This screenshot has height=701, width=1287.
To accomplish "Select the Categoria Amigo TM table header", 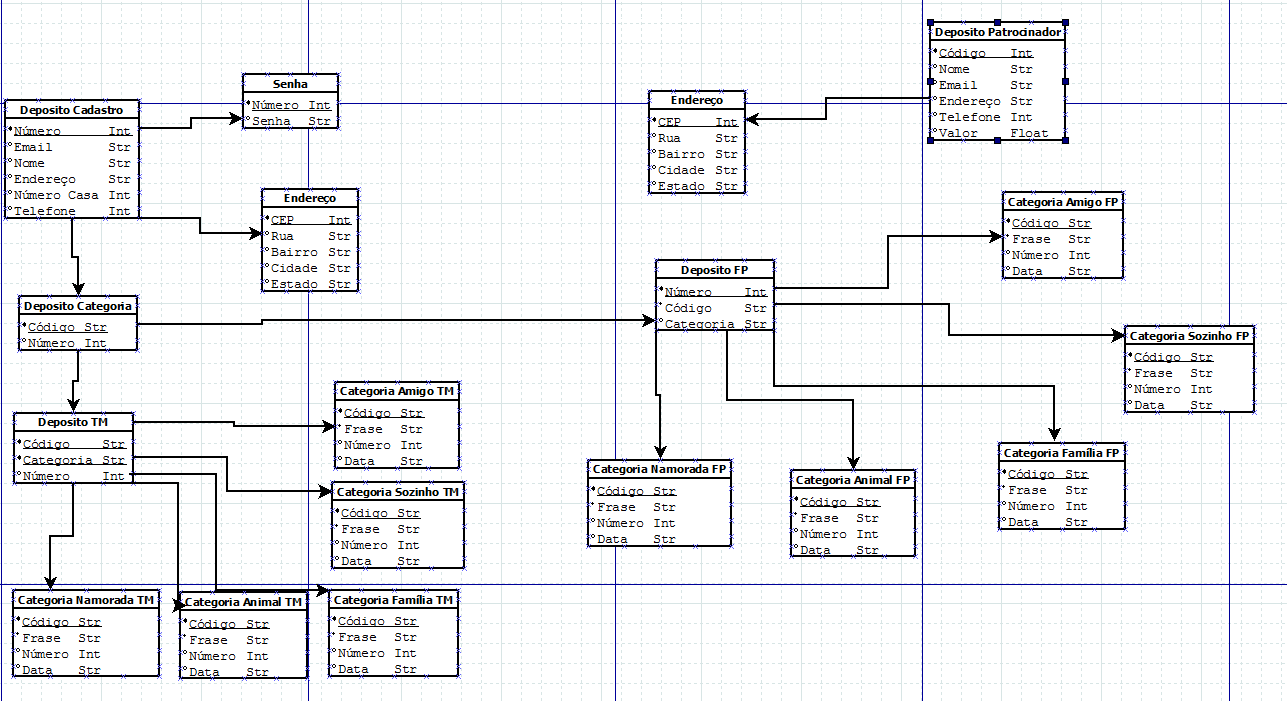I will click(397, 391).
